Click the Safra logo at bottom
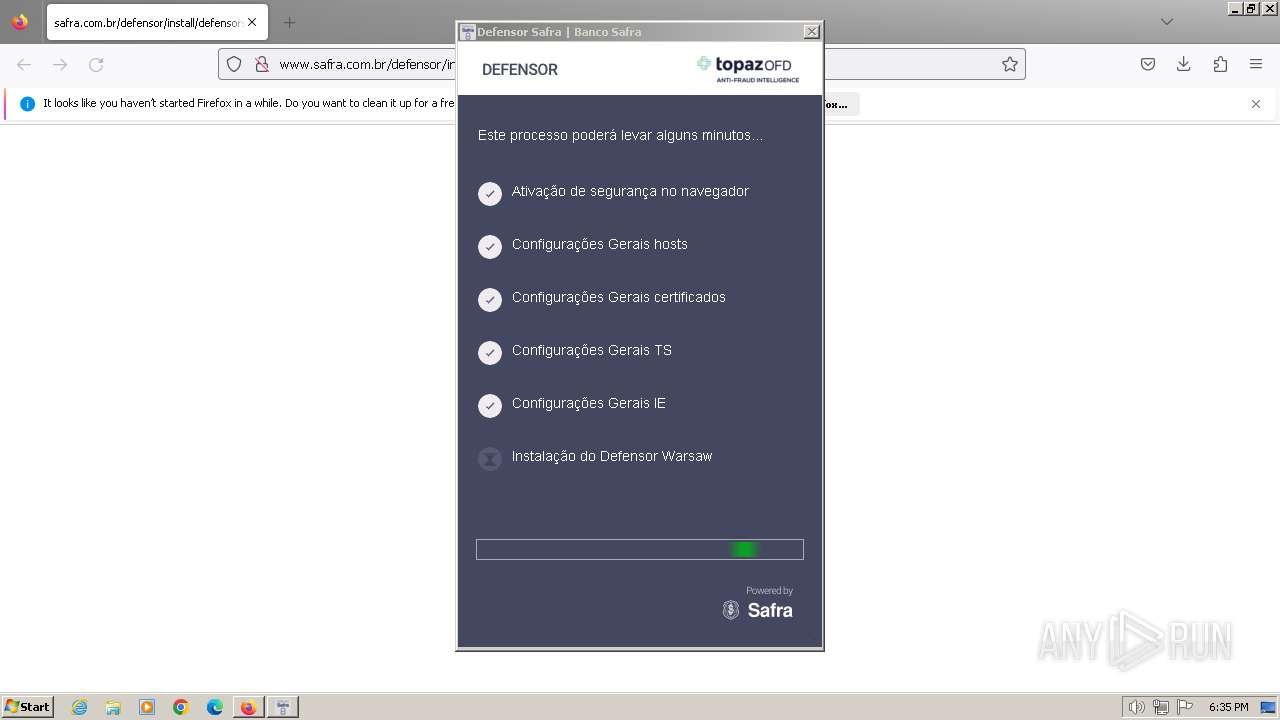Viewport: 1280px width, 720px height. 758,609
